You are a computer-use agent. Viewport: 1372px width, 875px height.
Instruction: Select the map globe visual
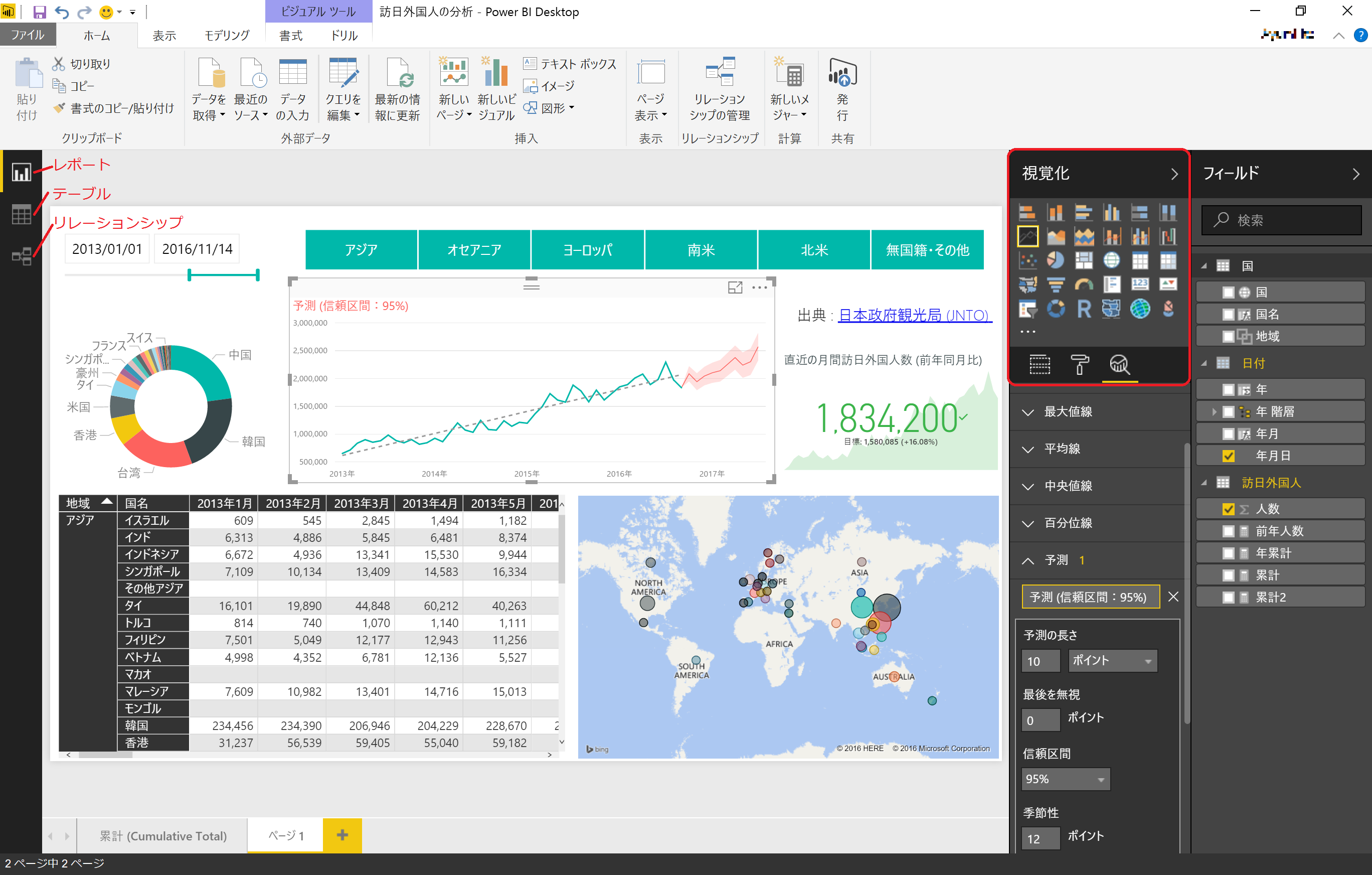tap(1111, 260)
